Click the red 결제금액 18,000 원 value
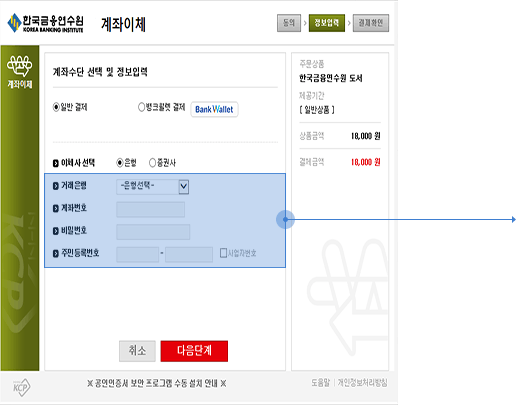Viewport: 516px width, 405px height. (366, 162)
